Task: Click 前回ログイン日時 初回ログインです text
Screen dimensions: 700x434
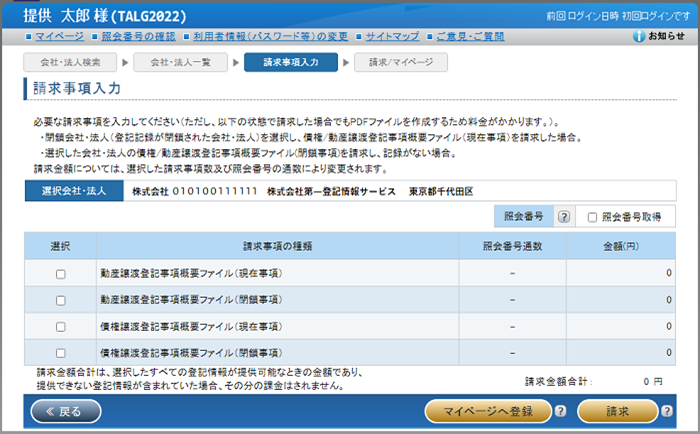Action: [618, 16]
